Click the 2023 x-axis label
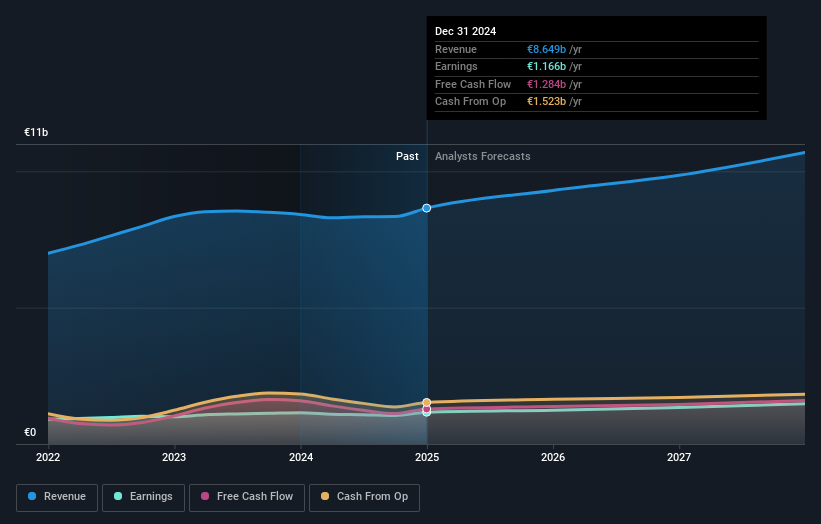The height and width of the screenshot is (524, 821). pos(174,458)
